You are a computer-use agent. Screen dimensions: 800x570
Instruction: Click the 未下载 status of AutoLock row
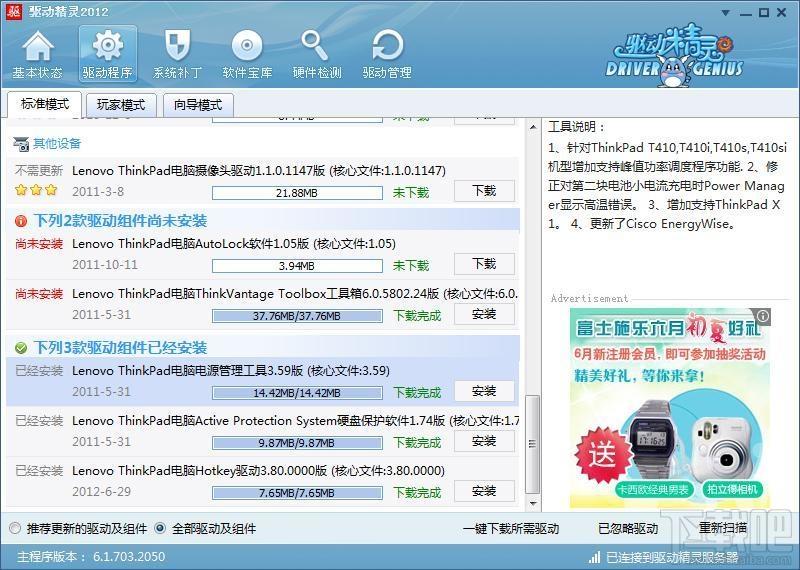click(x=411, y=266)
